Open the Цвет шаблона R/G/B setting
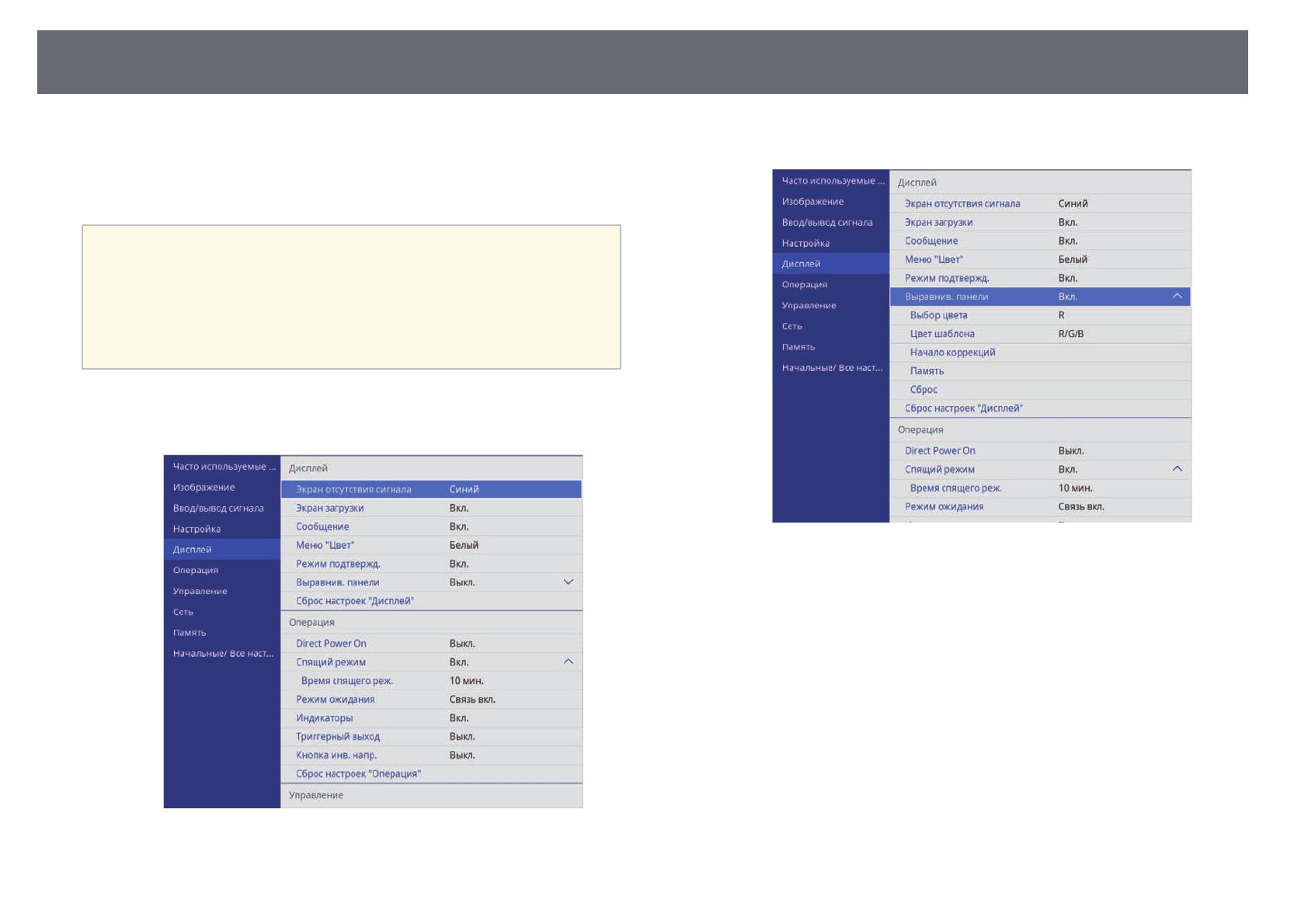Screen dimensions: 1308x924 coord(942,334)
